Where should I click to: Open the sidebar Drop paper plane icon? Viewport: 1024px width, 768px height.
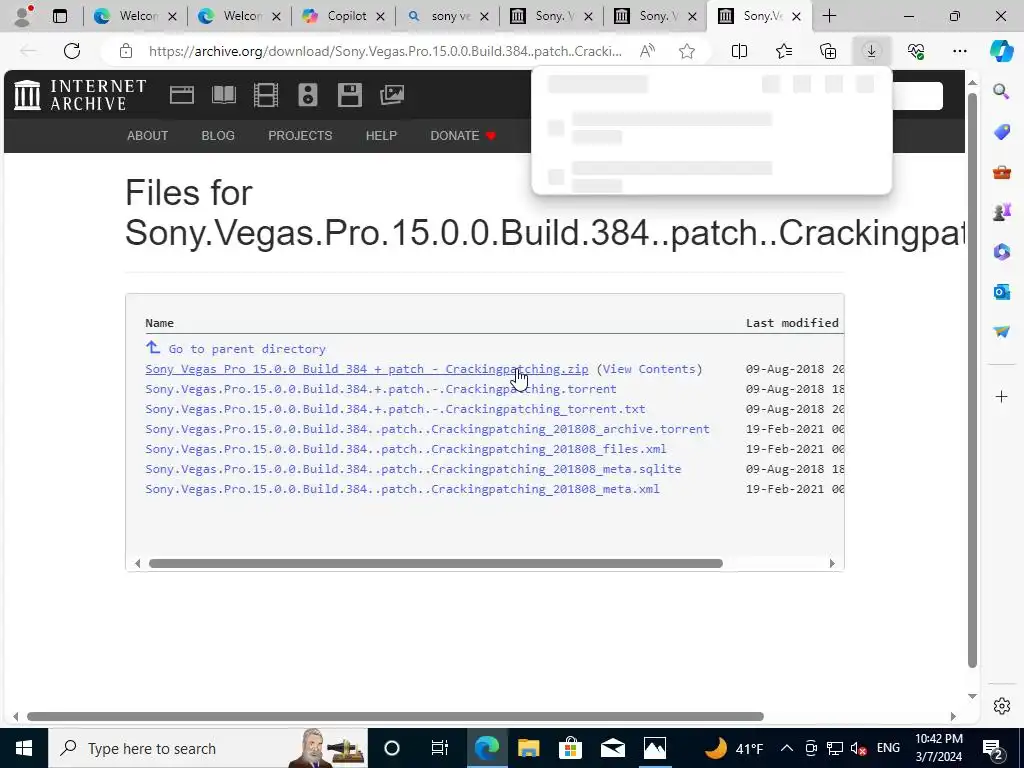tap(1001, 332)
